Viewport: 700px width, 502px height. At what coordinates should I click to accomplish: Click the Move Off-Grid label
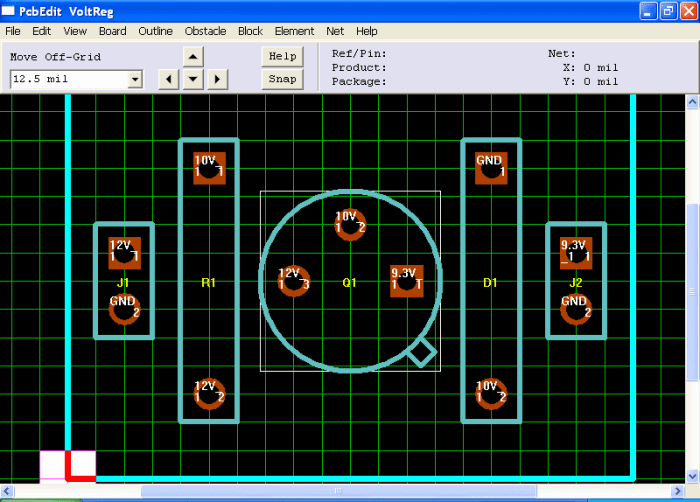[55, 57]
